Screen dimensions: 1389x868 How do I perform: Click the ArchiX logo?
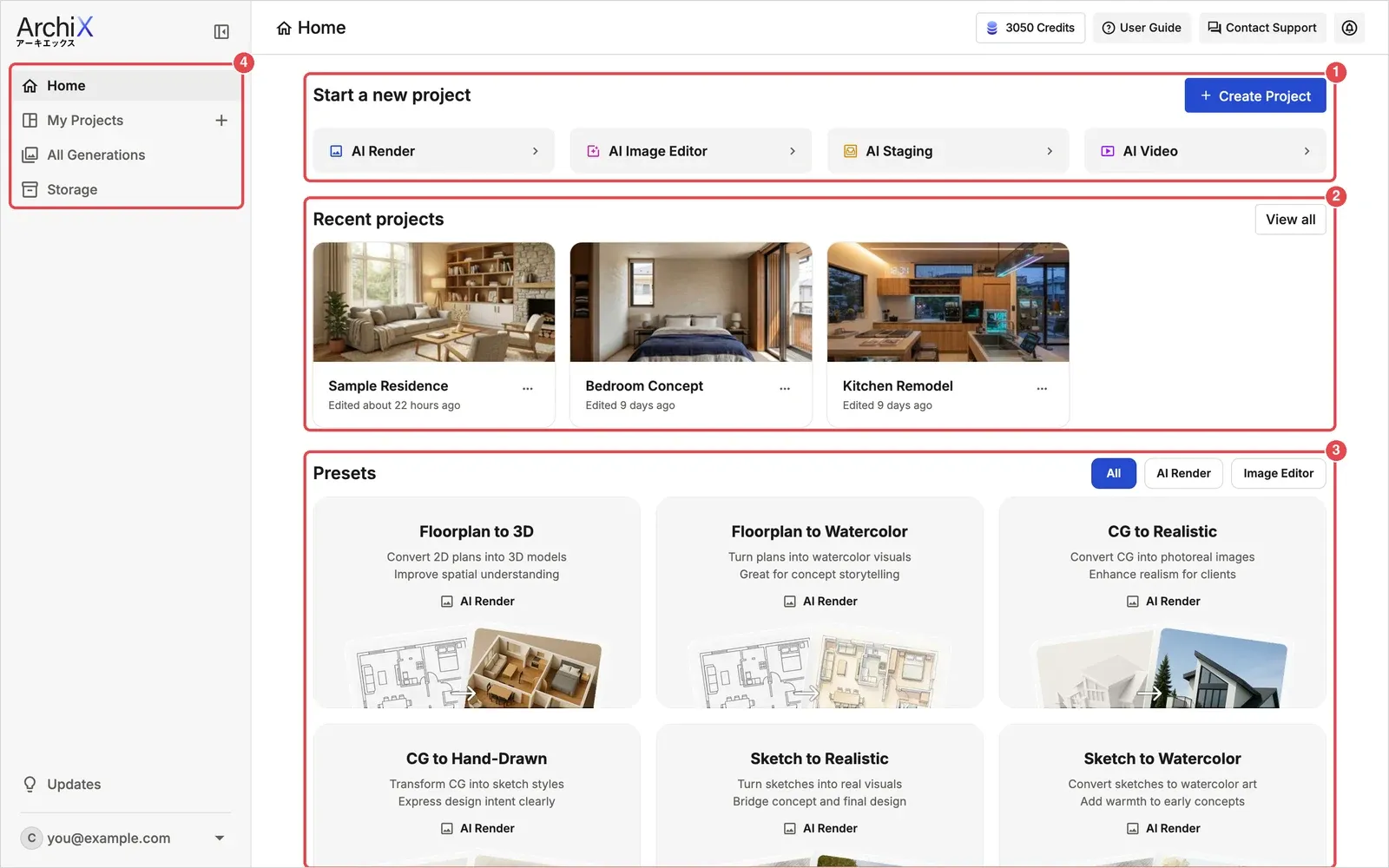(55, 31)
